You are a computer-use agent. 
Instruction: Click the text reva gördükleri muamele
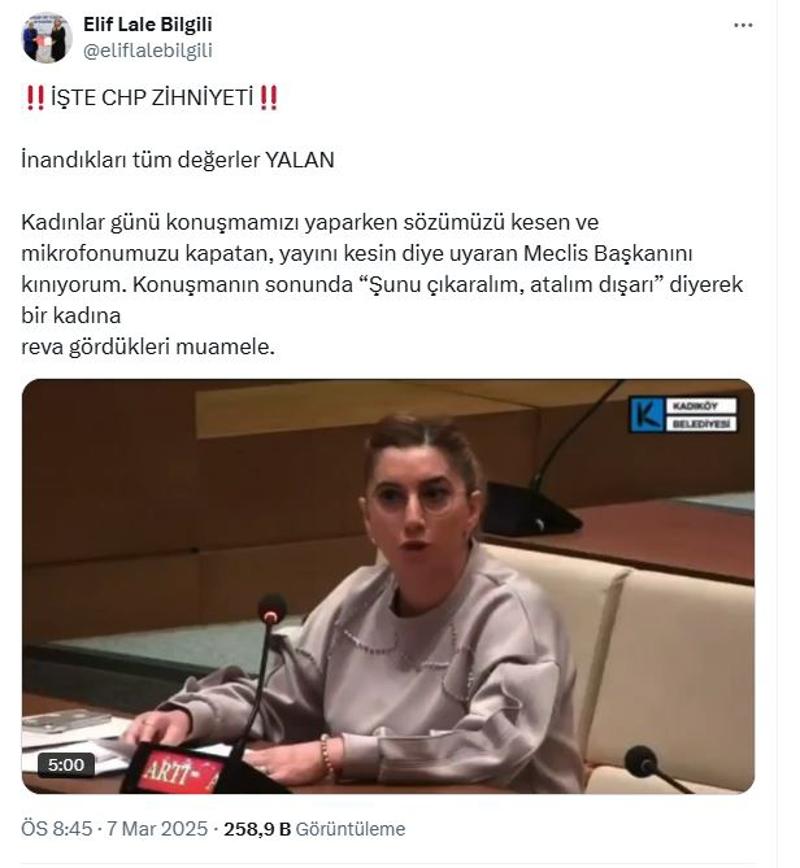click(148, 347)
